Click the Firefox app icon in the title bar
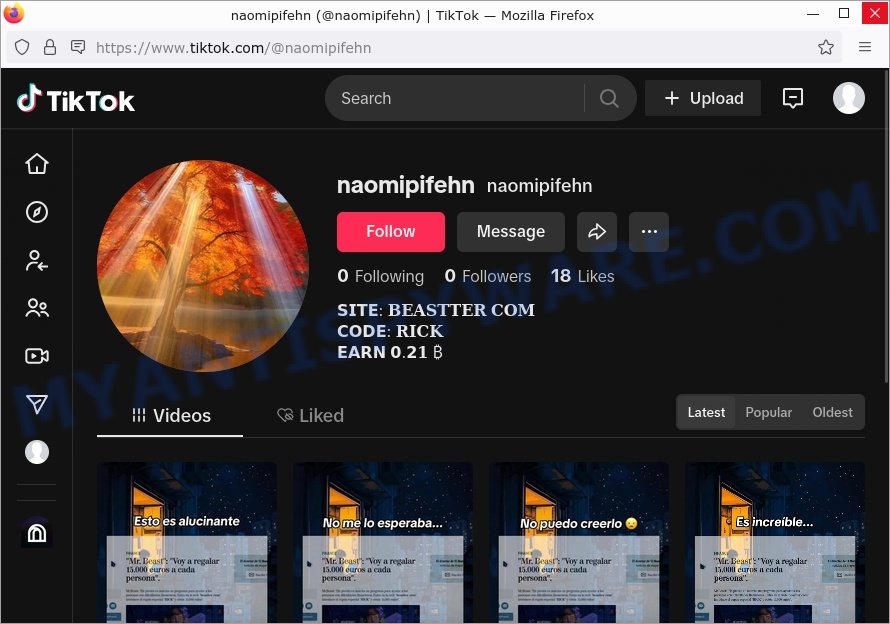 14,12
